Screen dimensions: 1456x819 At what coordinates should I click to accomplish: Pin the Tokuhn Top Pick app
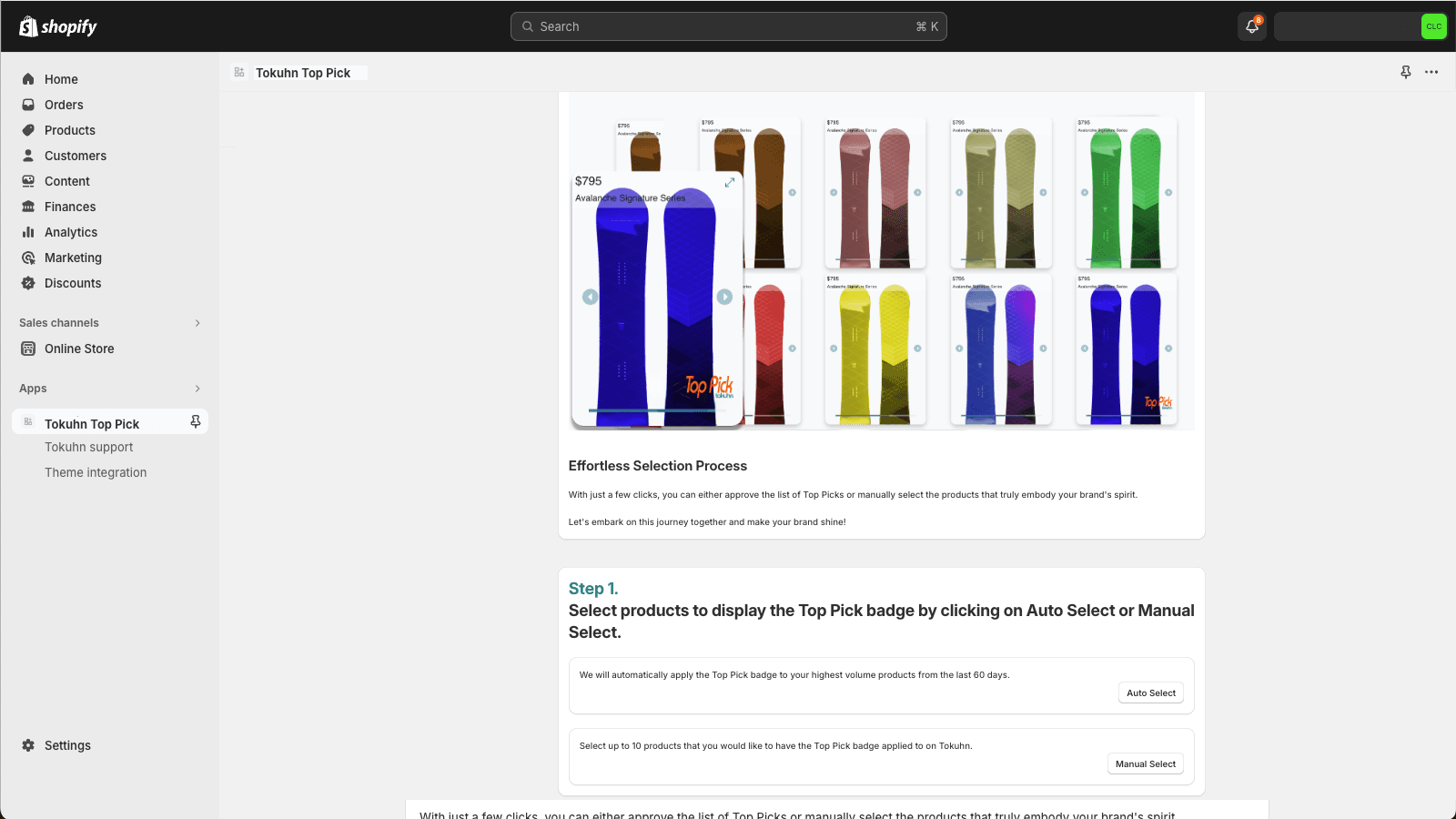click(195, 421)
